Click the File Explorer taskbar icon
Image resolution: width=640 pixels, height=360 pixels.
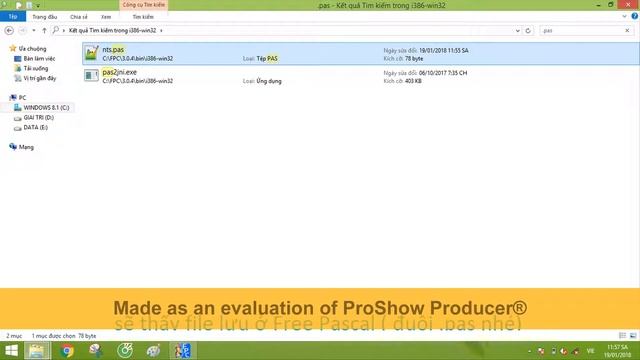coord(37,351)
